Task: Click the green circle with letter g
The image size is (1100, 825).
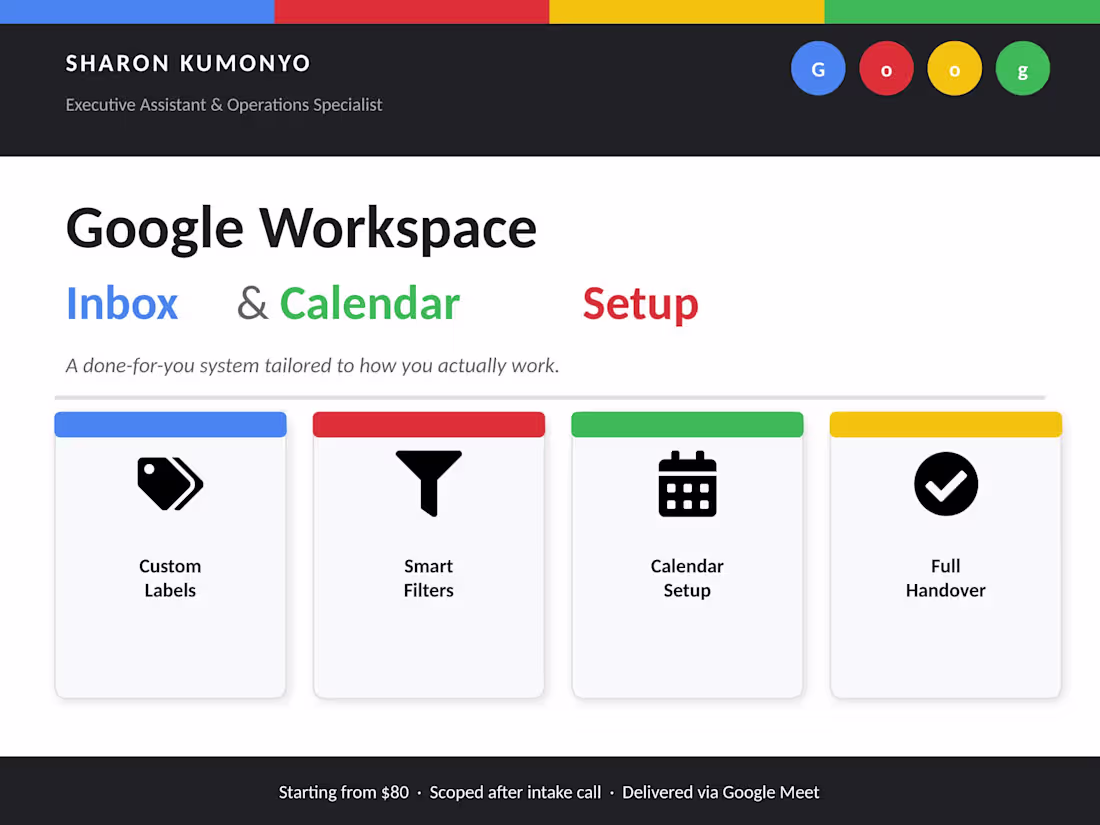Action: click(1023, 69)
